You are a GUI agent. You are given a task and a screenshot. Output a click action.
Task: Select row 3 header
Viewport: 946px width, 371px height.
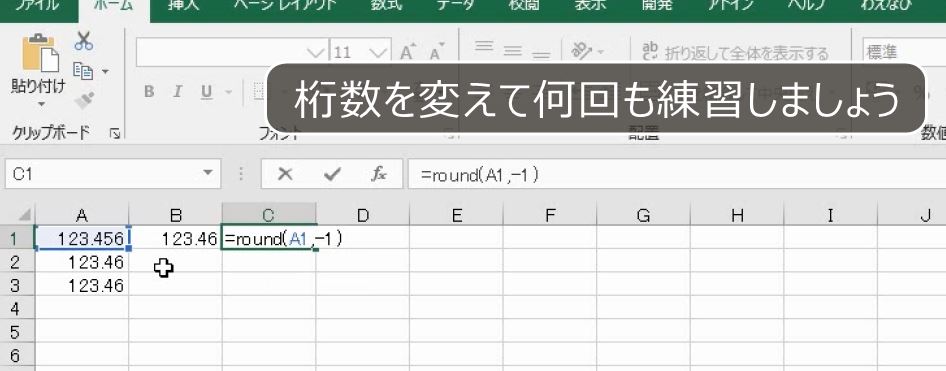click(x=17, y=285)
